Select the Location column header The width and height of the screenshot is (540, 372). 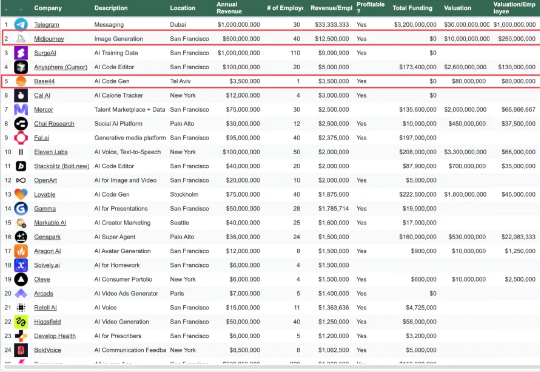point(183,8)
